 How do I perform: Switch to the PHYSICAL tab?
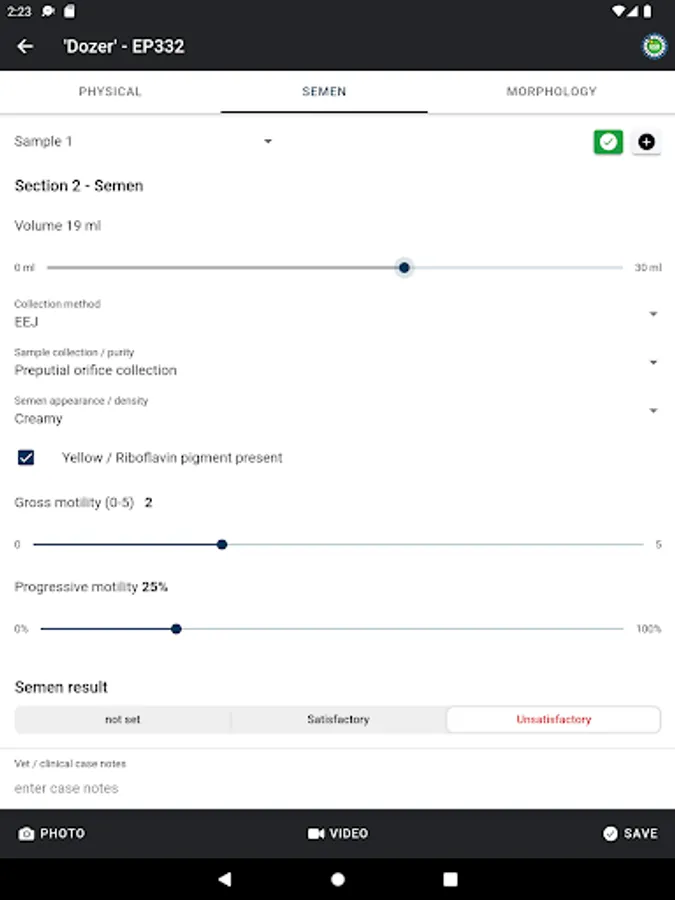(x=110, y=91)
